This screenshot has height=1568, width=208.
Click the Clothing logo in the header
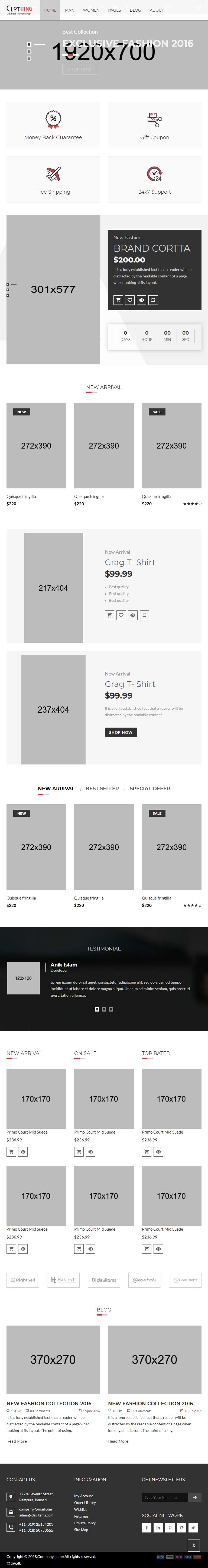click(x=19, y=10)
